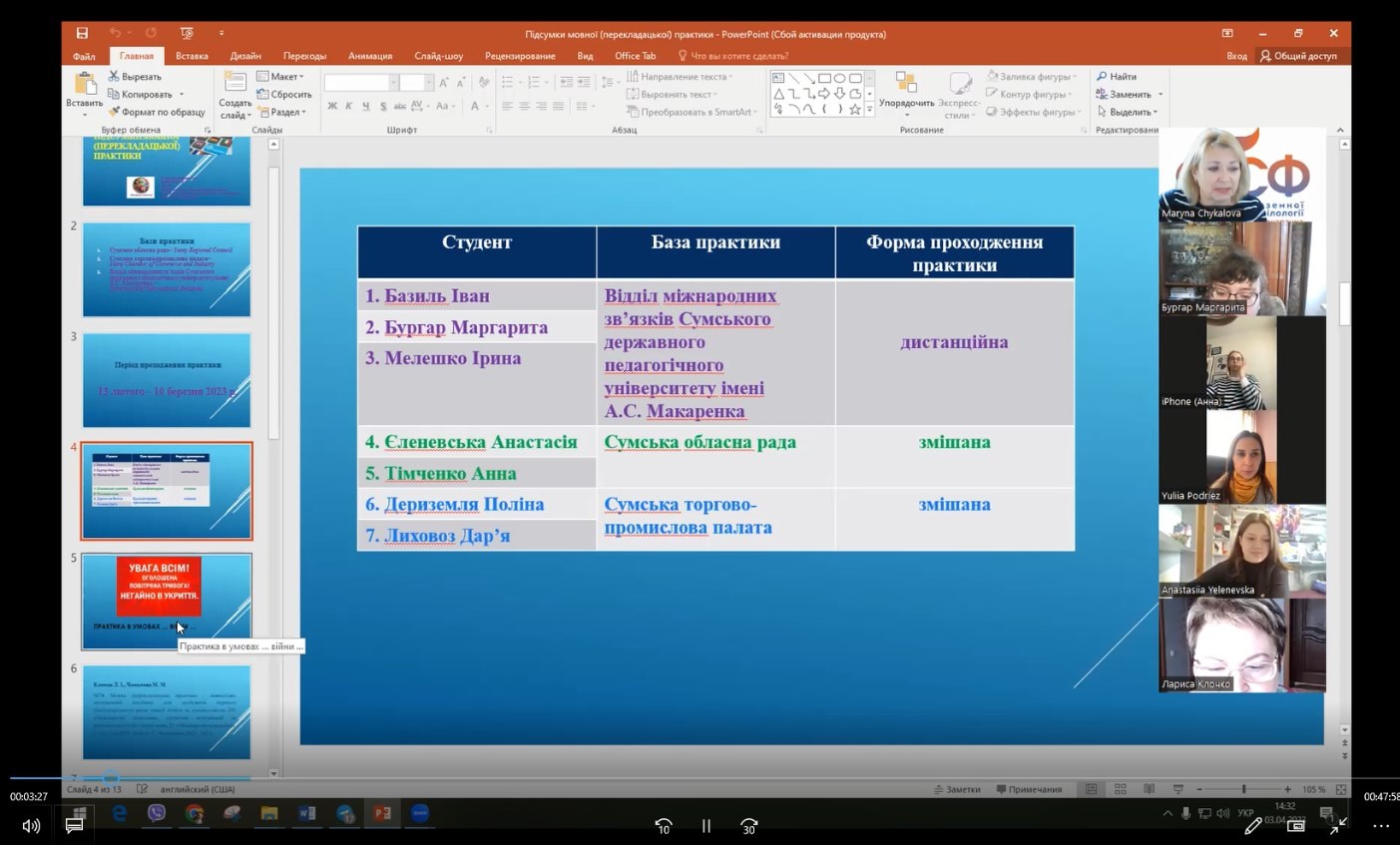This screenshot has width=1400, height=845.
Task: Clear all formatting with the eraser A icon
Action: coord(484,82)
